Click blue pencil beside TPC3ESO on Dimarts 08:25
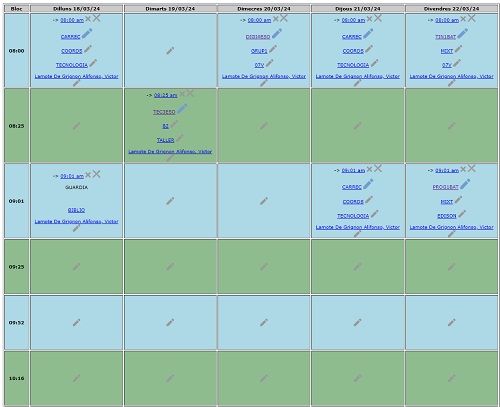Screen dimensions: 500x407 (x=182, y=109)
